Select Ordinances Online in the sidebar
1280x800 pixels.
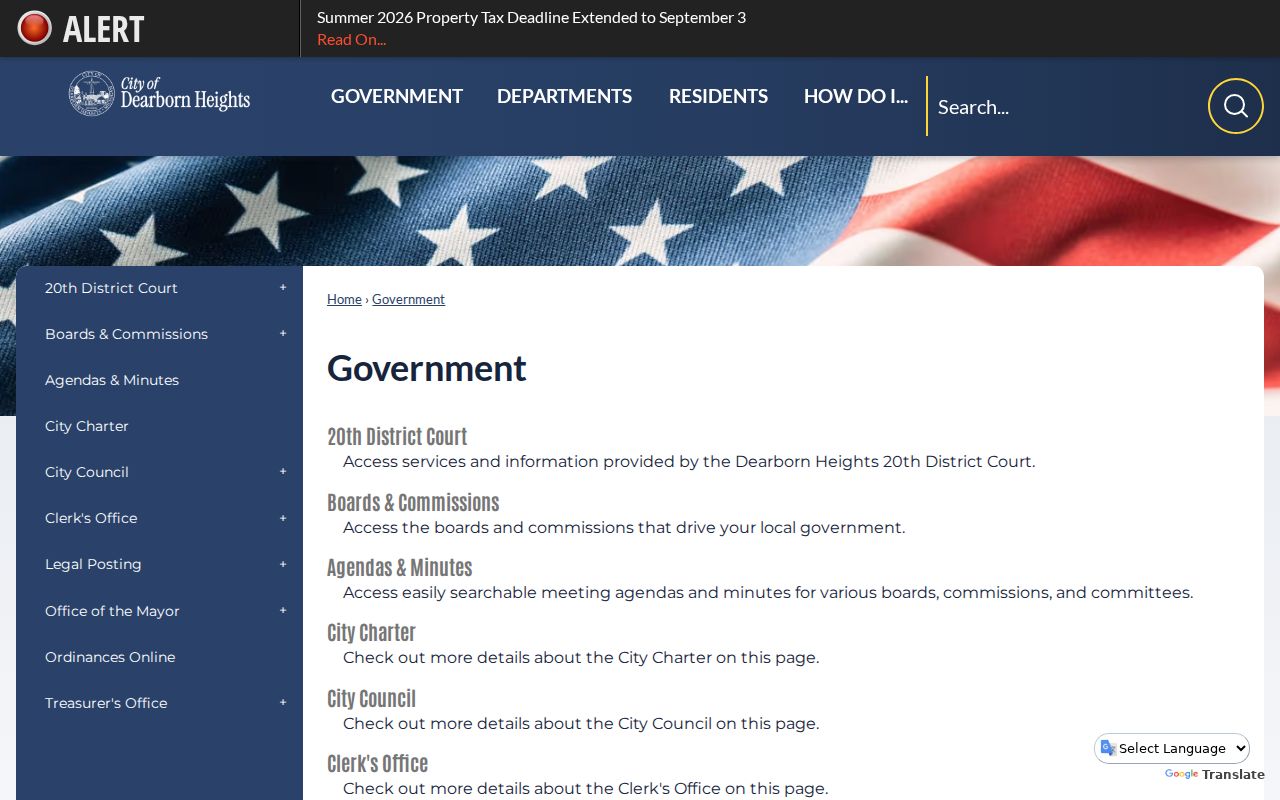click(110, 657)
